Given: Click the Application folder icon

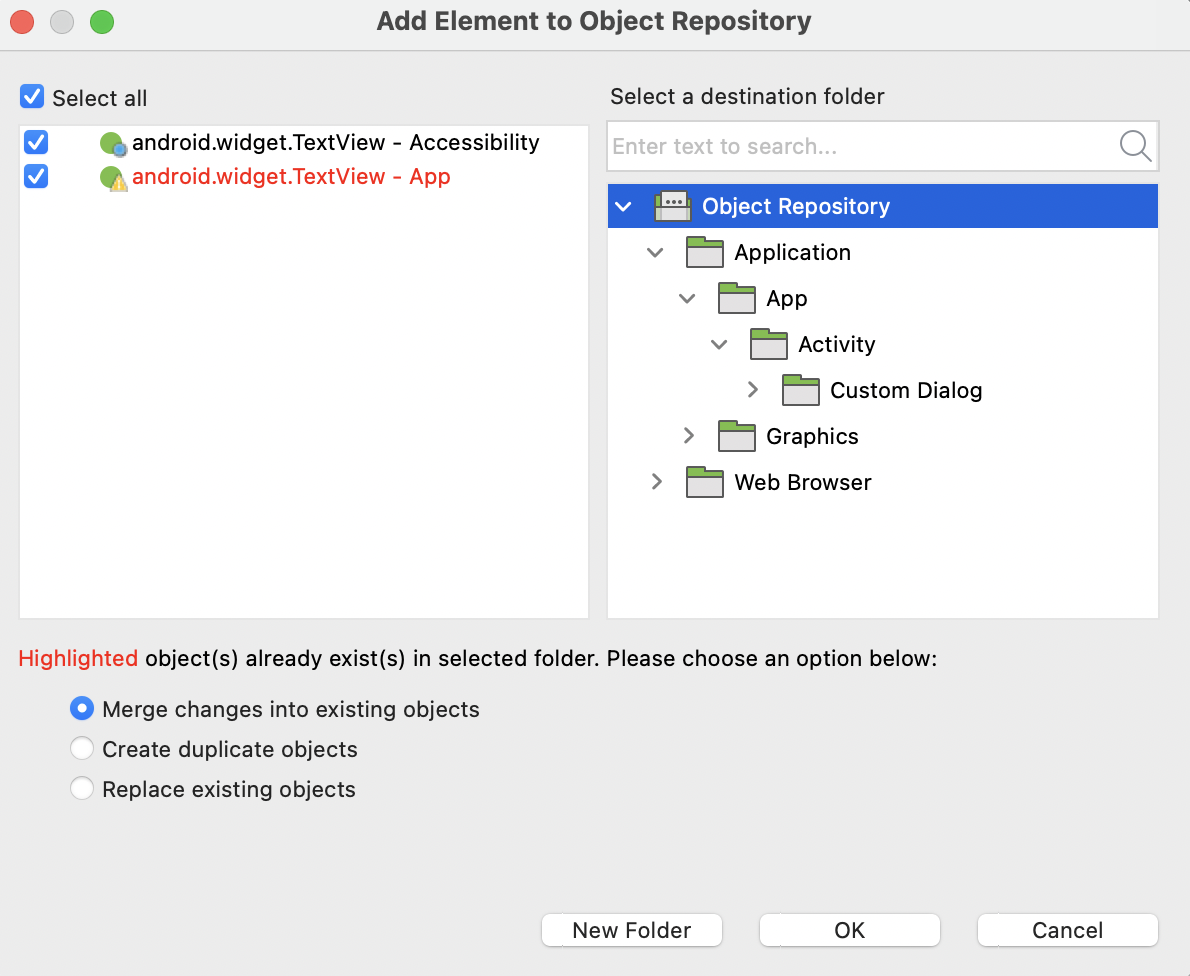Looking at the screenshot, I should (705, 252).
